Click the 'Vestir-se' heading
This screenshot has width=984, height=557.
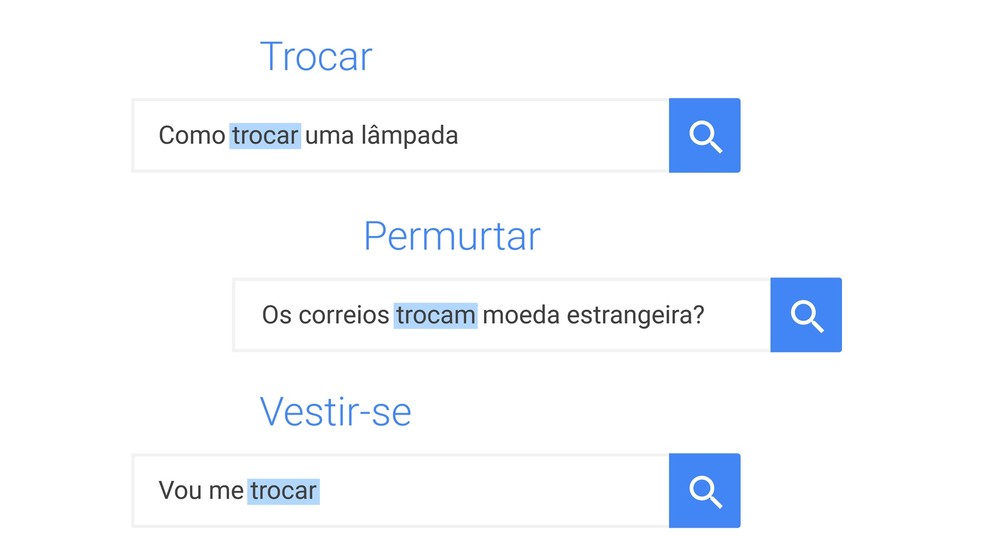click(x=336, y=412)
